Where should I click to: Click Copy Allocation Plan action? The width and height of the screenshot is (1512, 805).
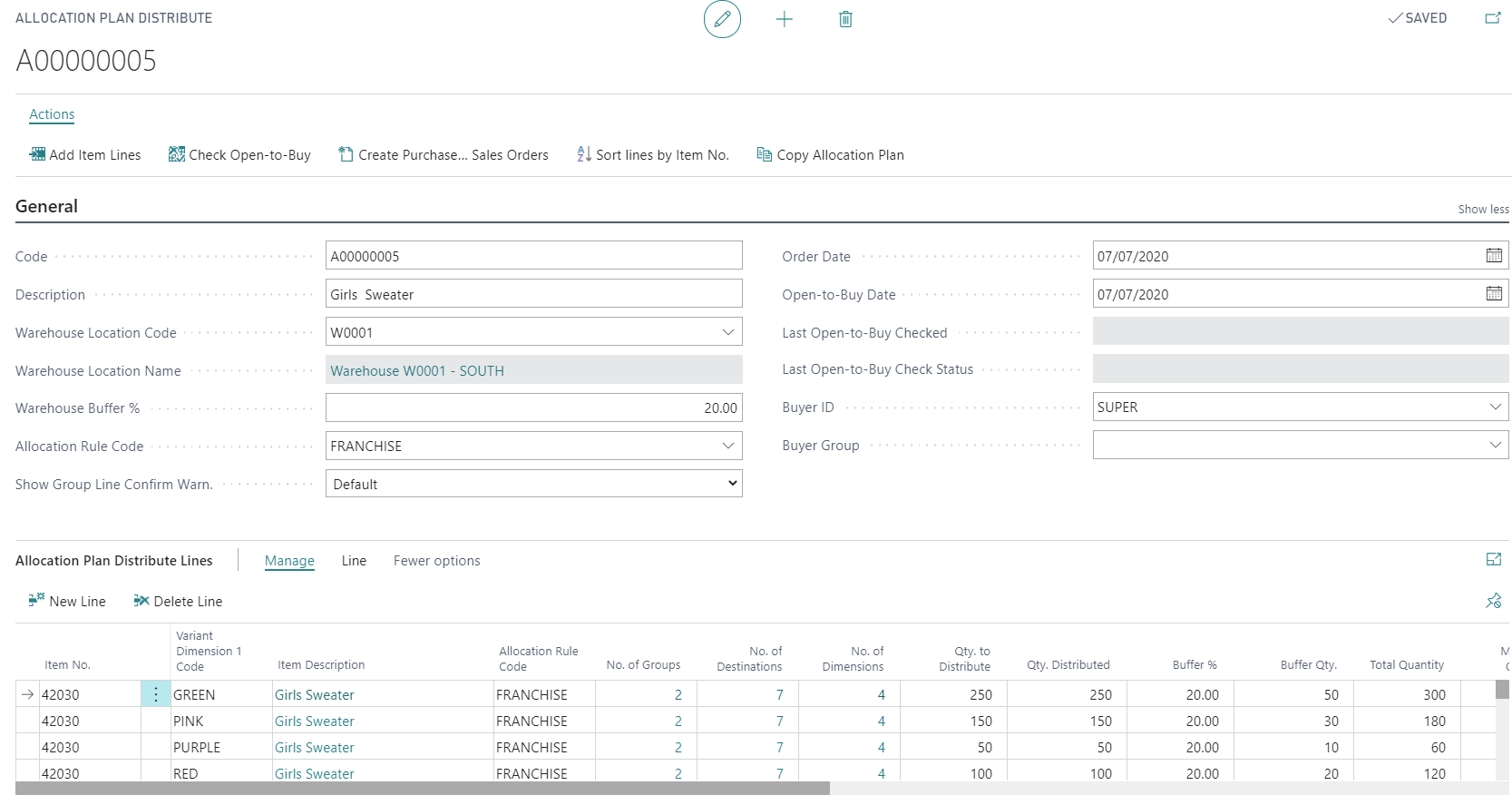tap(830, 155)
